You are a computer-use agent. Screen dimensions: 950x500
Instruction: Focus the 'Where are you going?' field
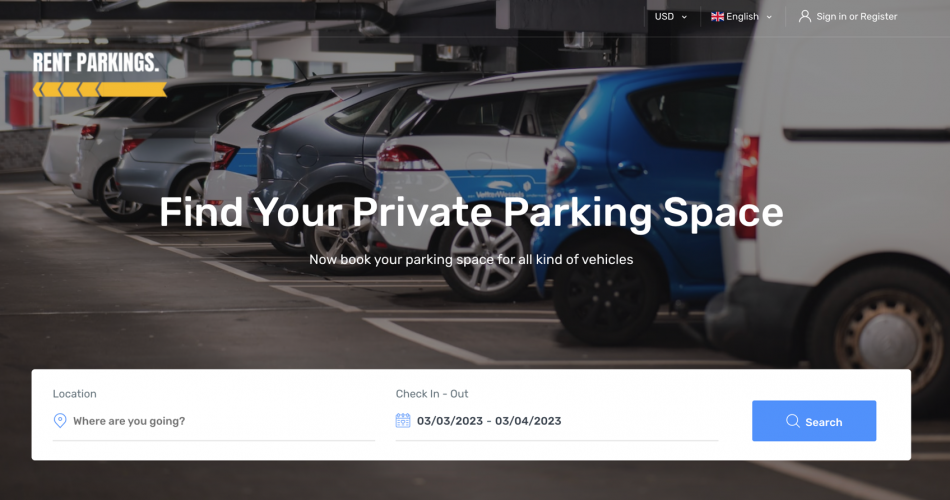214,421
